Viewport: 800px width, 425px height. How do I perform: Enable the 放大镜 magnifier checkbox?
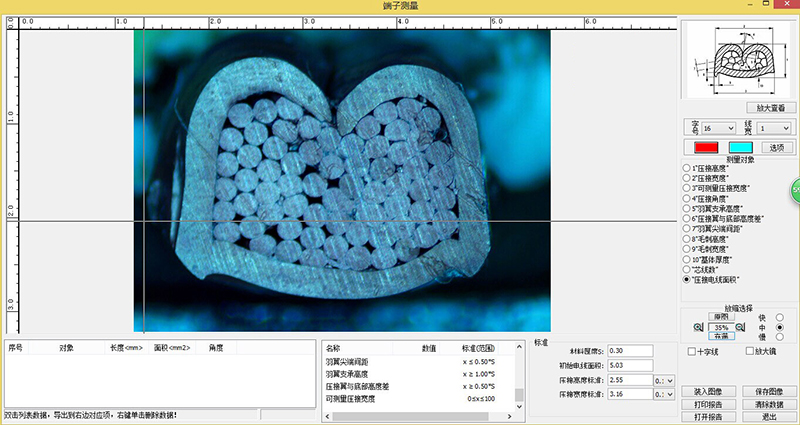click(x=750, y=351)
